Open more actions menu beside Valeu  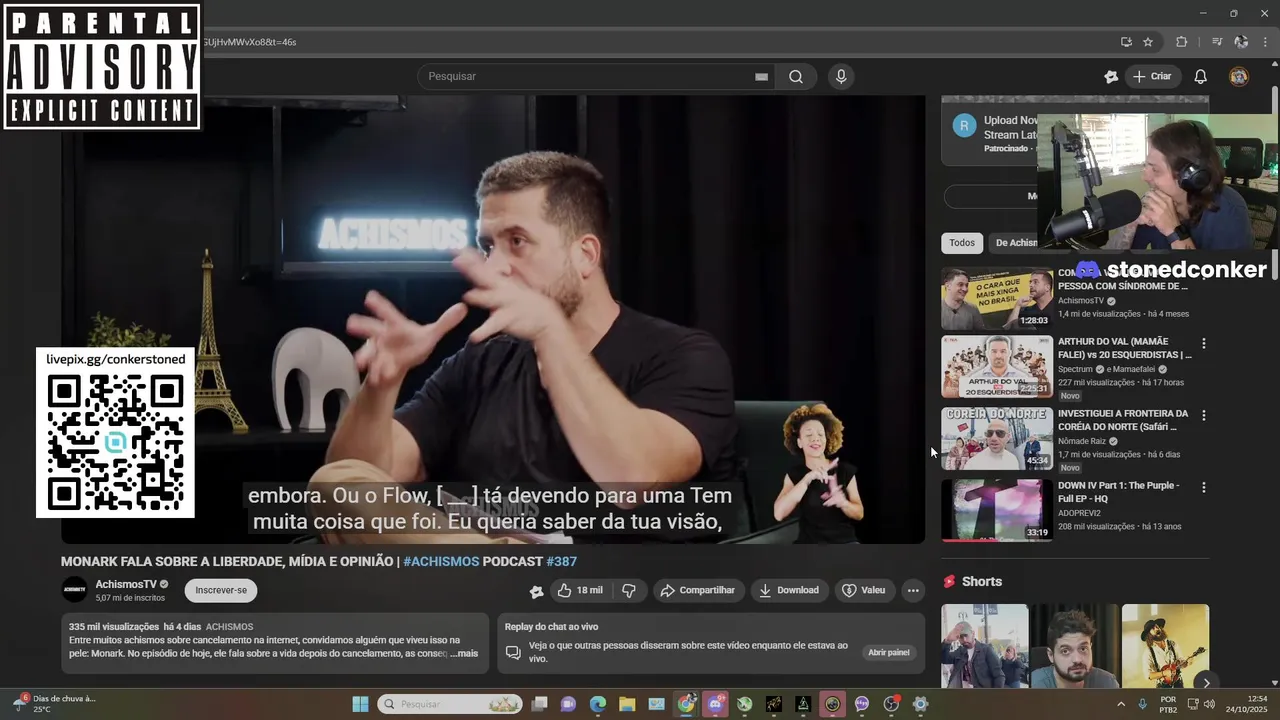point(913,590)
